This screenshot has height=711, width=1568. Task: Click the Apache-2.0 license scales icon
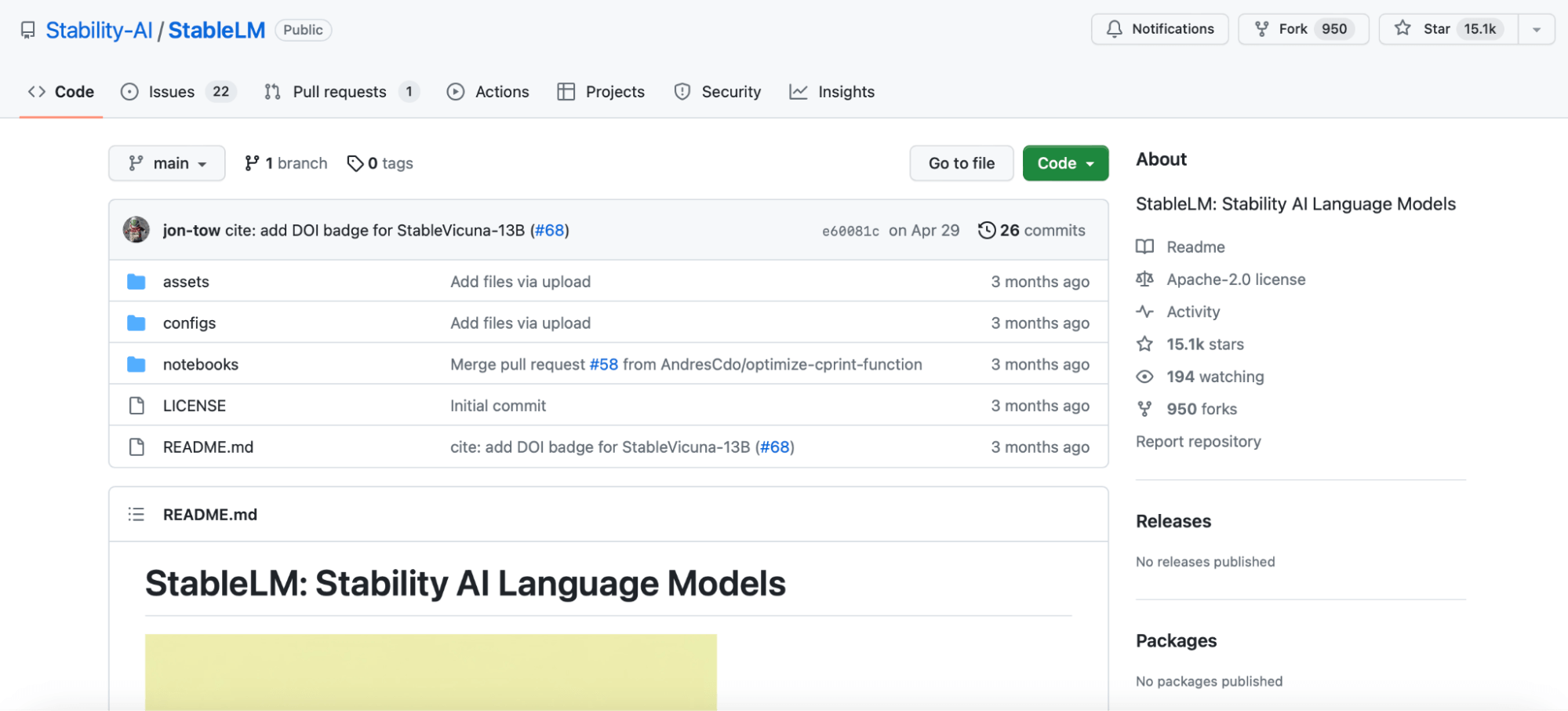point(1144,279)
